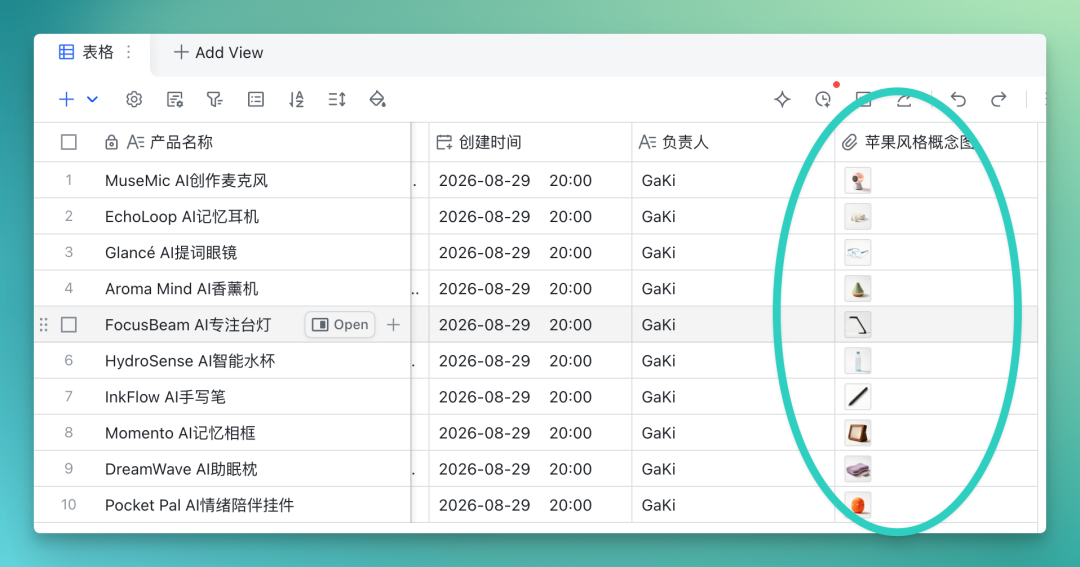1080x567 pixels.
Task: Open the row height icon
Action: pyautogui.click(x=337, y=100)
